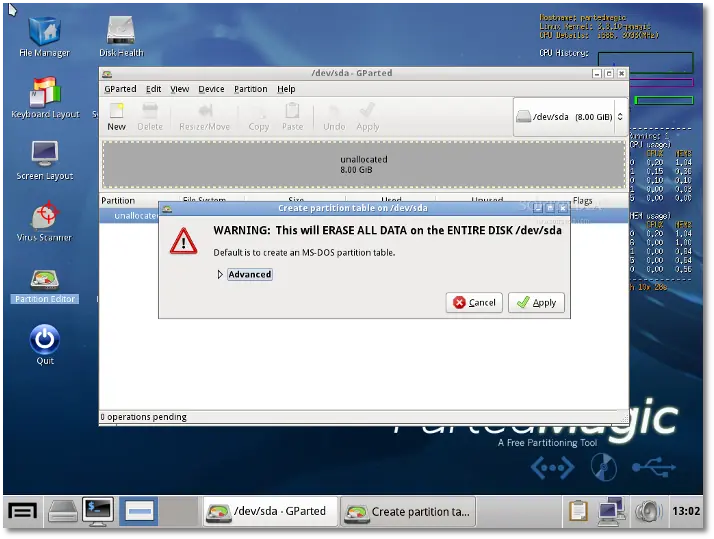The height and width of the screenshot is (539, 714).
Task: Click the volume speaker icon in tray
Action: pyautogui.click(x=648, y=512)
